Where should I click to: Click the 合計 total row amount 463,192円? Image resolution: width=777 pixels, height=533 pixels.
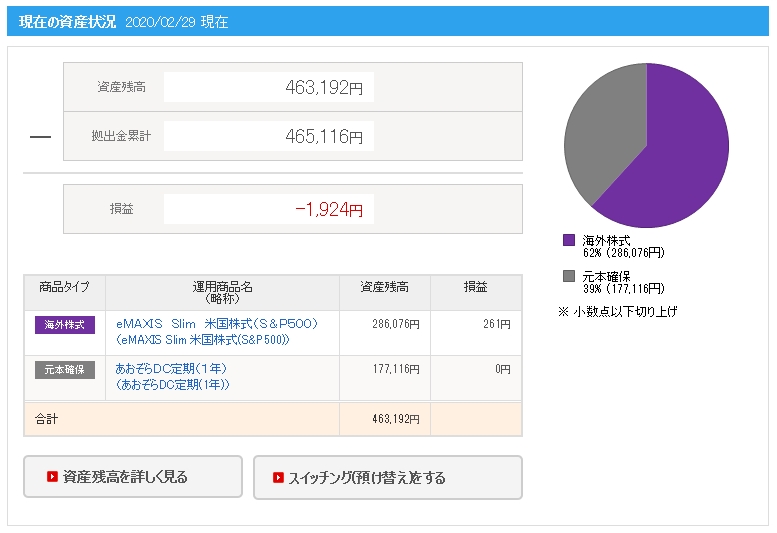pos(396,419)
